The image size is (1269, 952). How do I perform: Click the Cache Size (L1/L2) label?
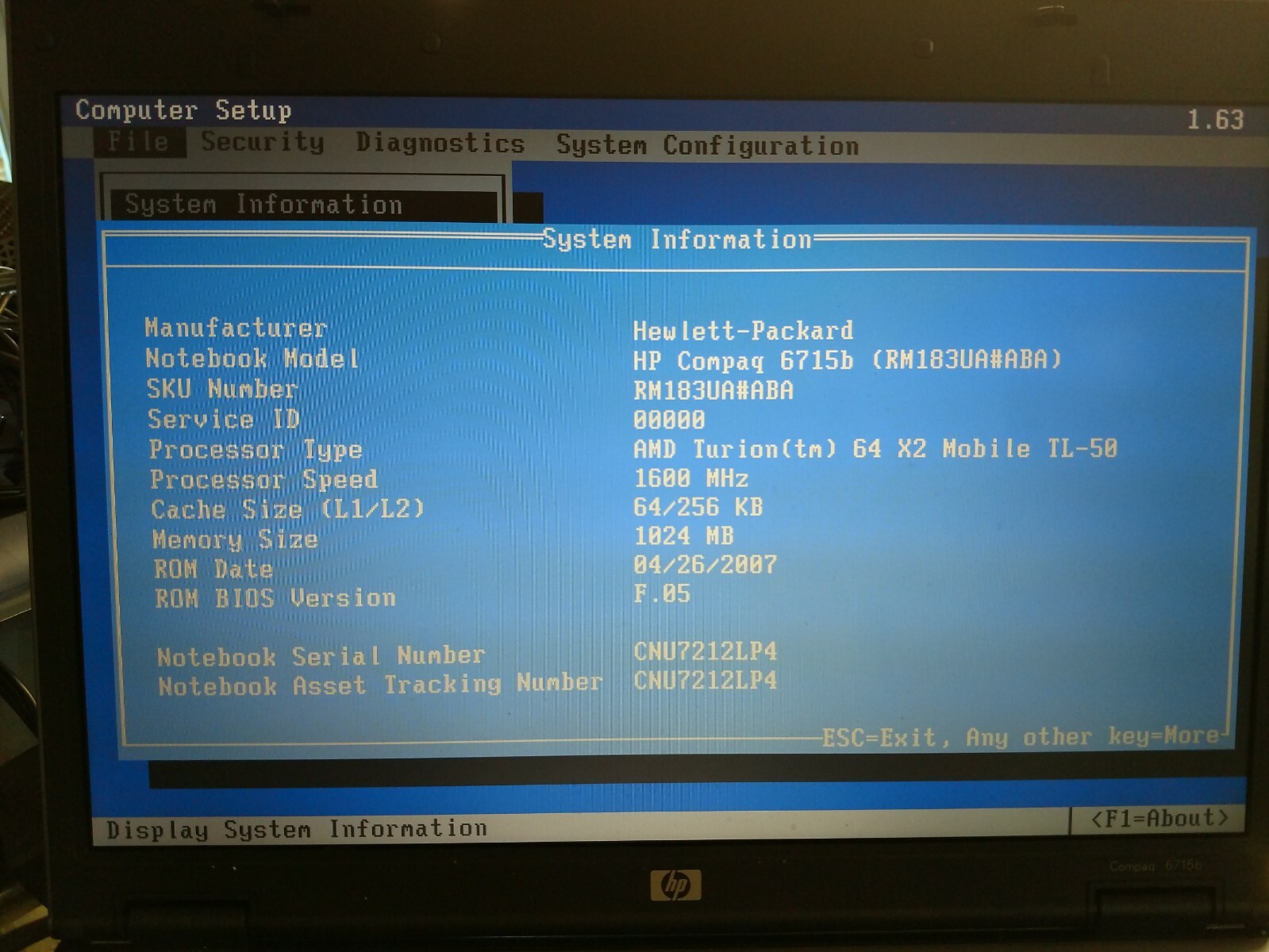pos(287,509)
